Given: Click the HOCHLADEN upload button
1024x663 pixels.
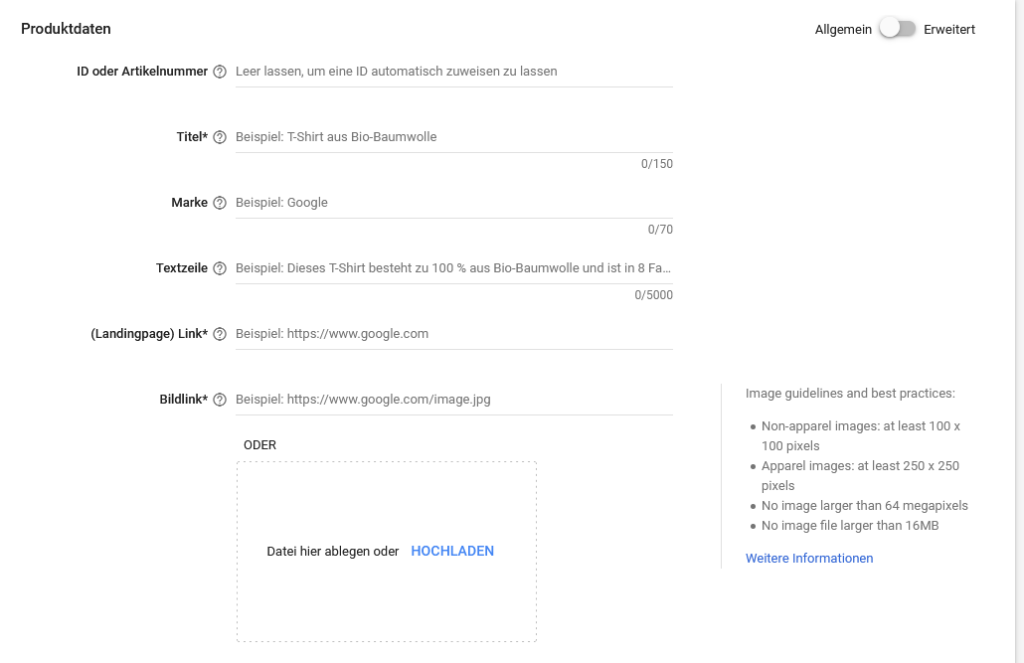Looking at the screenshot, I should click(452, 551).
